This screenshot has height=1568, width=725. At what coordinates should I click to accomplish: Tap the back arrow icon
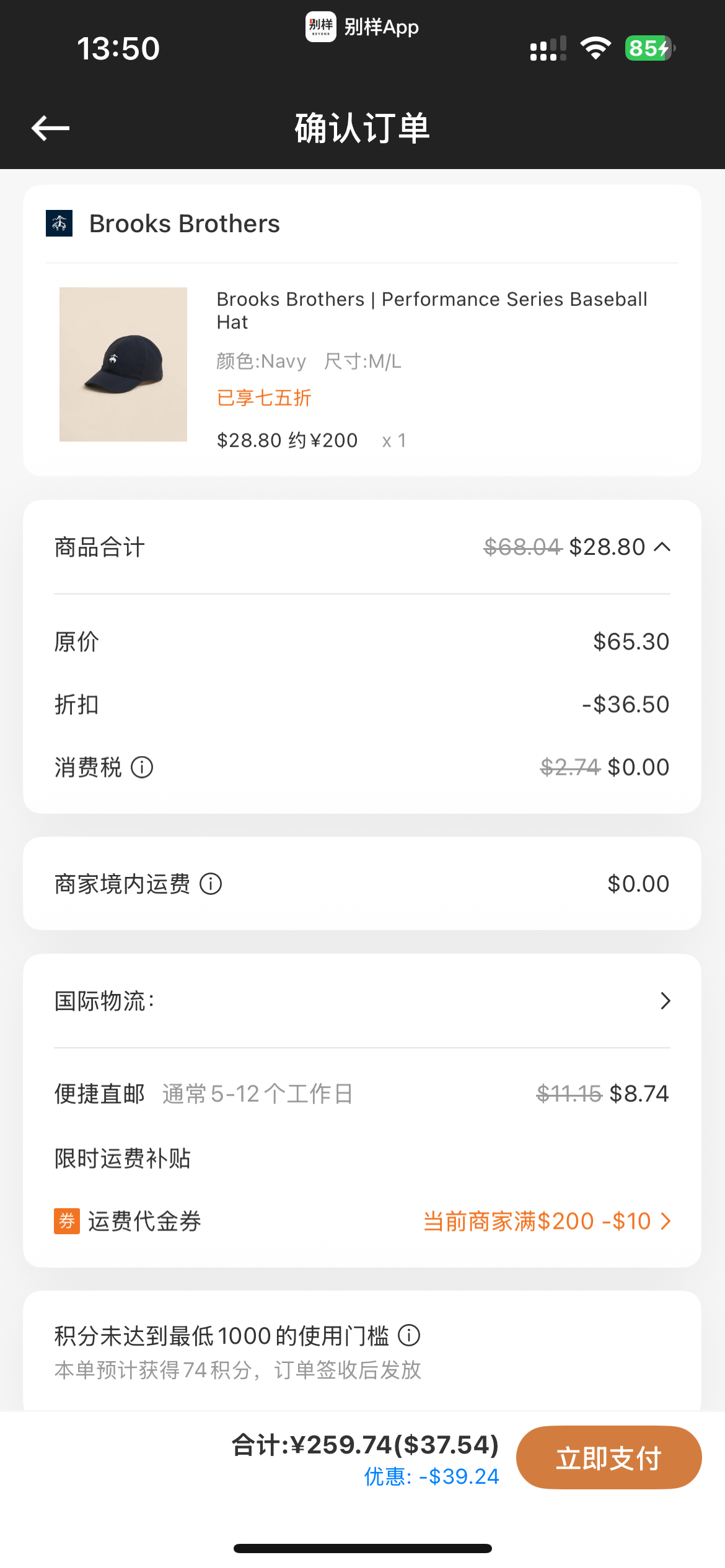[x=50, y=128]
